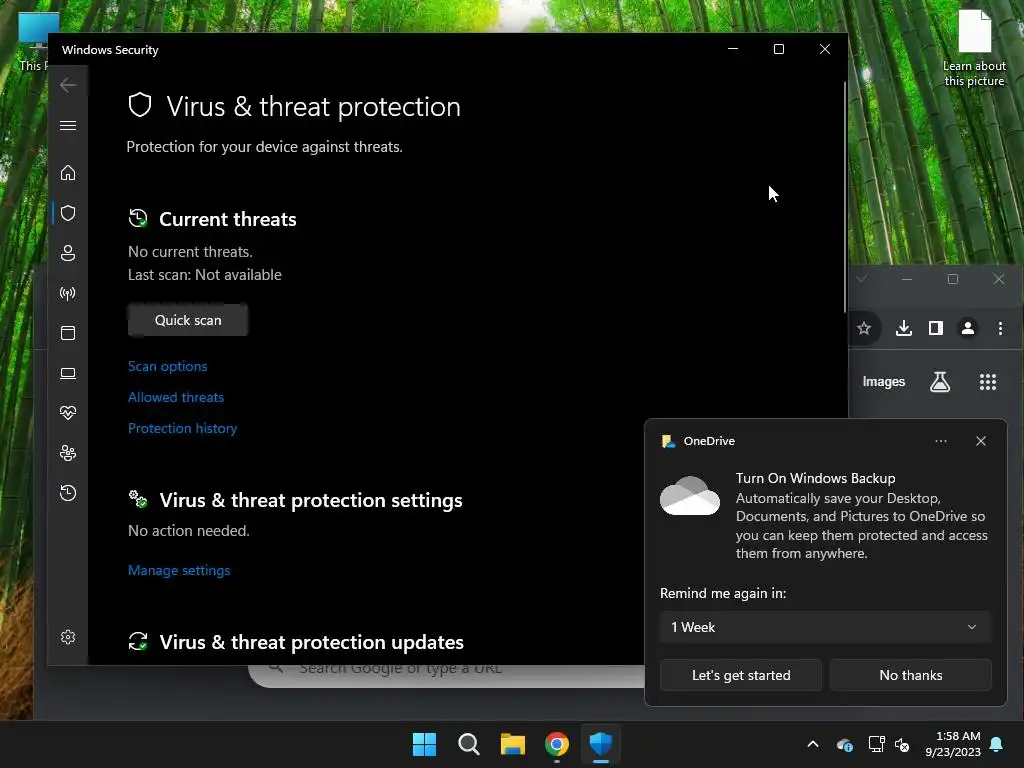Image resolution: width=1024 pixels, height=768 pixels.
Task: Open File Explorer from the taskbar
Action: (x=513, y=744)
